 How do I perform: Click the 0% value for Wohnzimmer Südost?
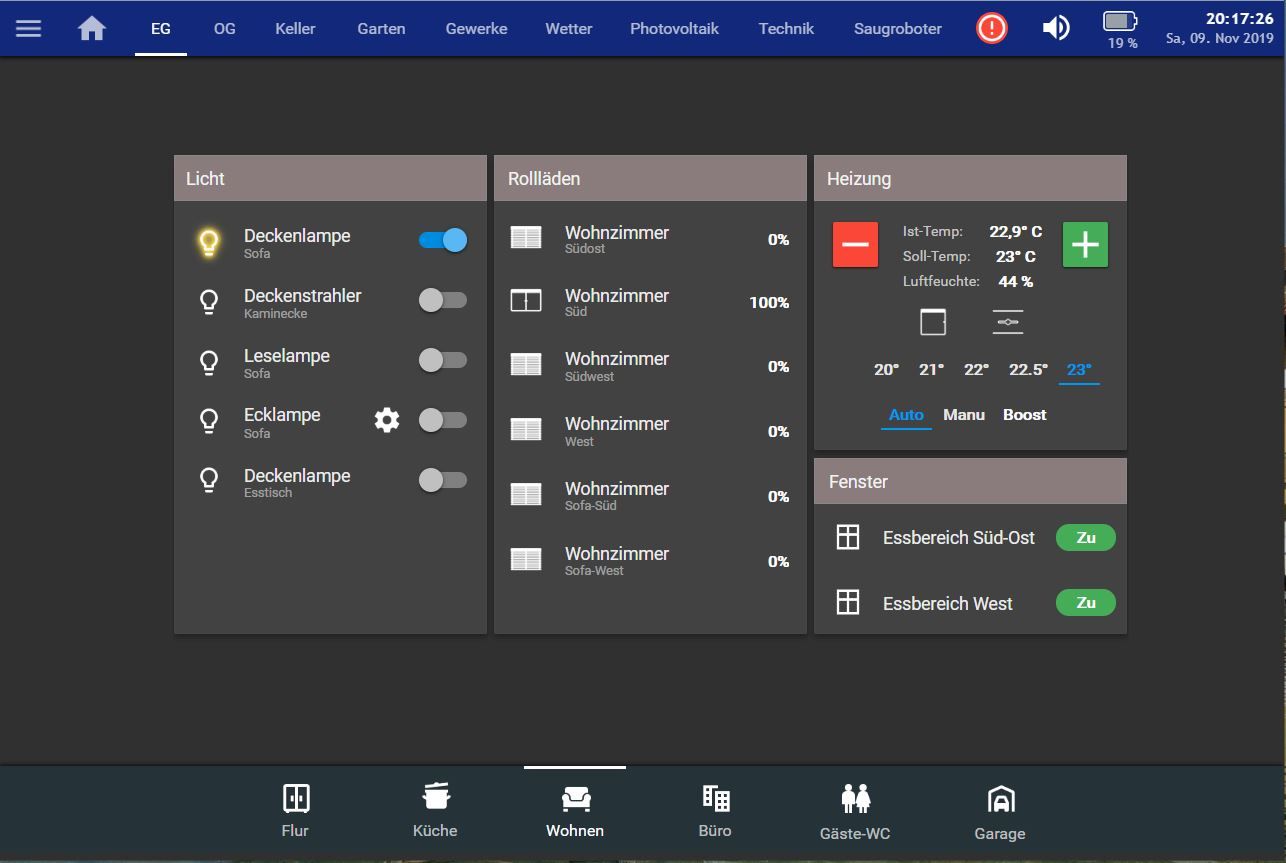tap(778, 239)
